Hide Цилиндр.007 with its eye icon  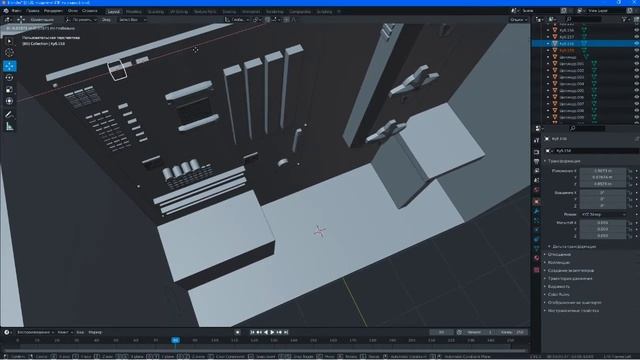pos(636,104)
